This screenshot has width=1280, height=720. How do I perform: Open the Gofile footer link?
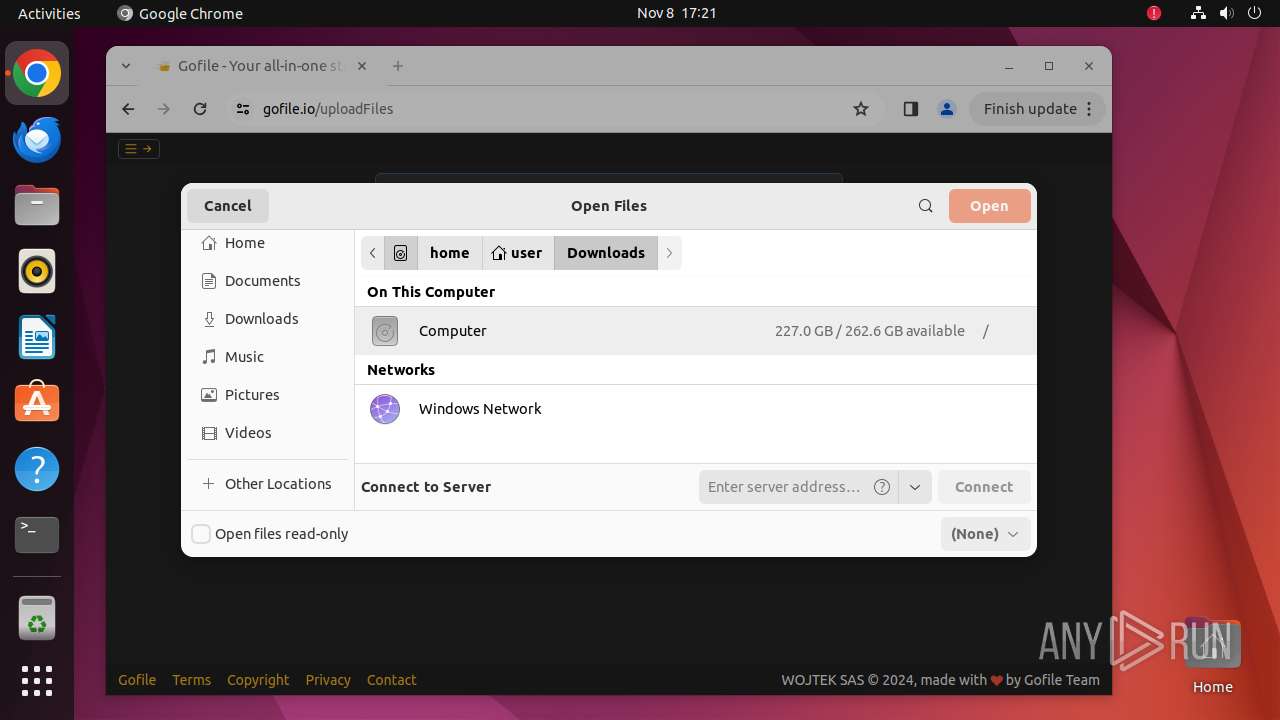[137, 680]
